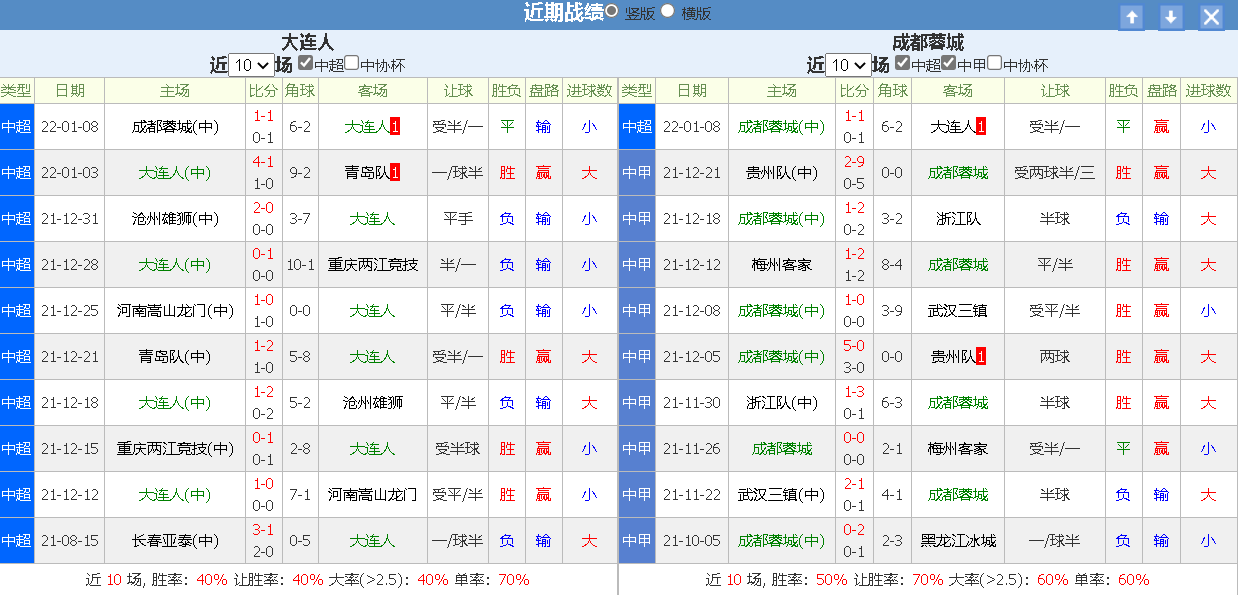
Task: Open match count dropdown for 大连人
Action: (x=251, y=65)
